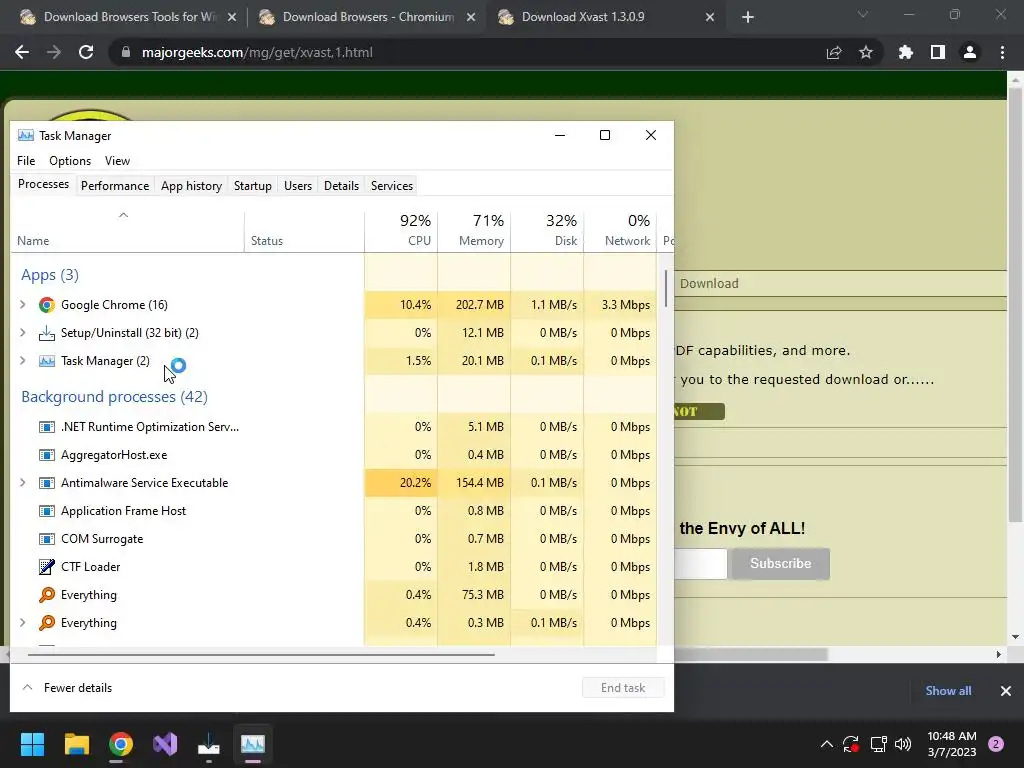Click the Task Manager process row icon
This screenshot has width=1024, height=768.
pos(46,361)
